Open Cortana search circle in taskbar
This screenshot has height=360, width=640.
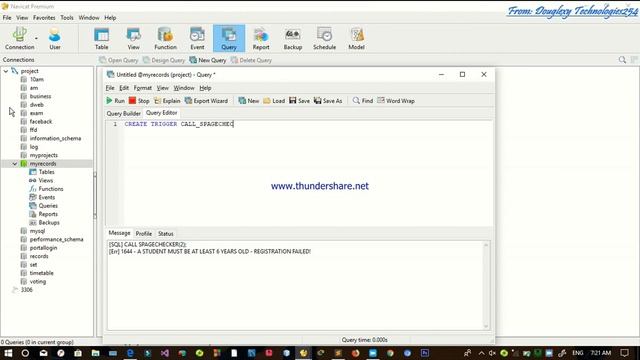click(x=25, y=353)
